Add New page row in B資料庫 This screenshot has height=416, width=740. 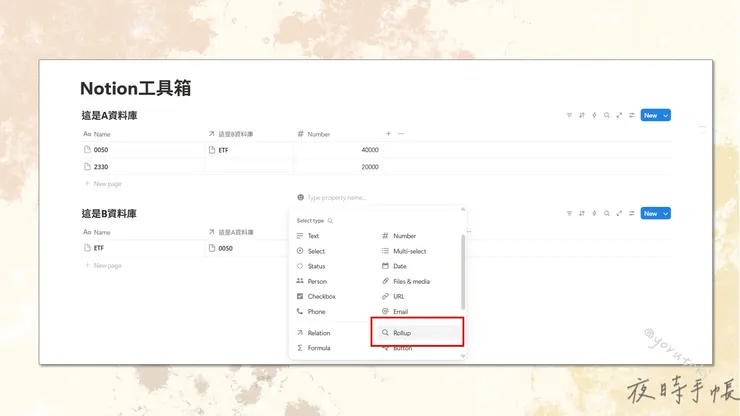(x=103, y=265)
